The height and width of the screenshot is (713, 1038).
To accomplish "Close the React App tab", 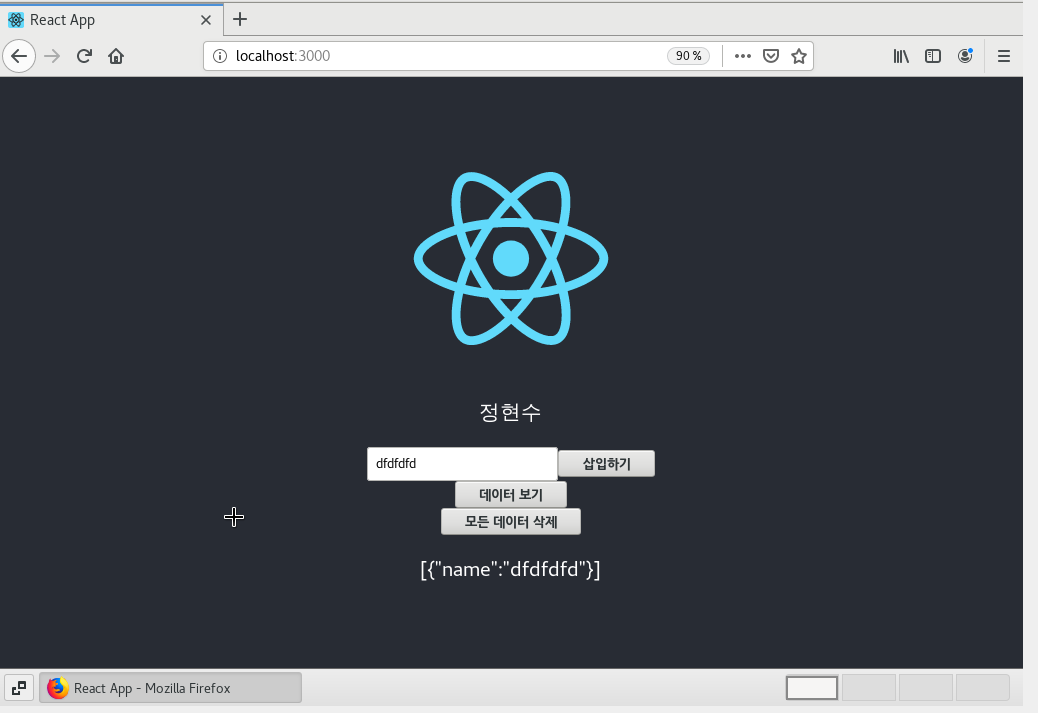I will coord(206,20).
